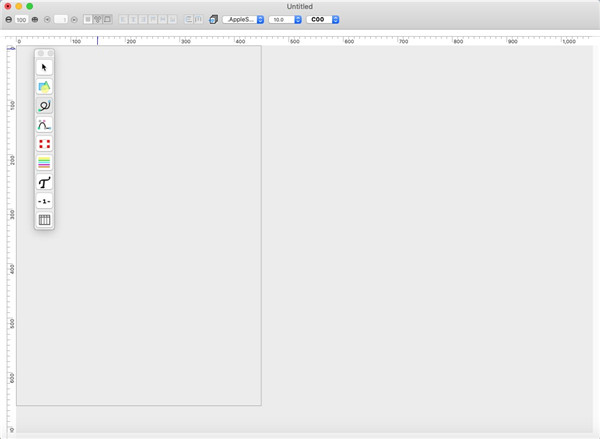Screen dimensions: 600x439
Task: Click the 3D box icon beside font menu
Action: coord(213,19)
